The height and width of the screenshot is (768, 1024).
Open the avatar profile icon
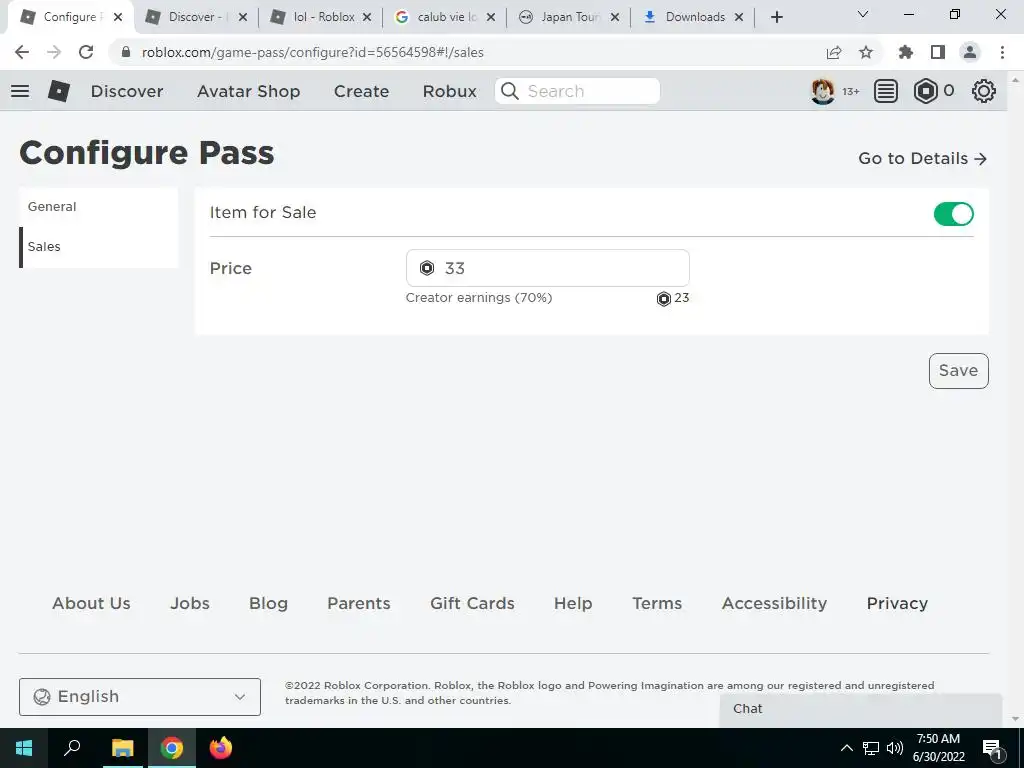pyautogui.click(x=822, y=91)
